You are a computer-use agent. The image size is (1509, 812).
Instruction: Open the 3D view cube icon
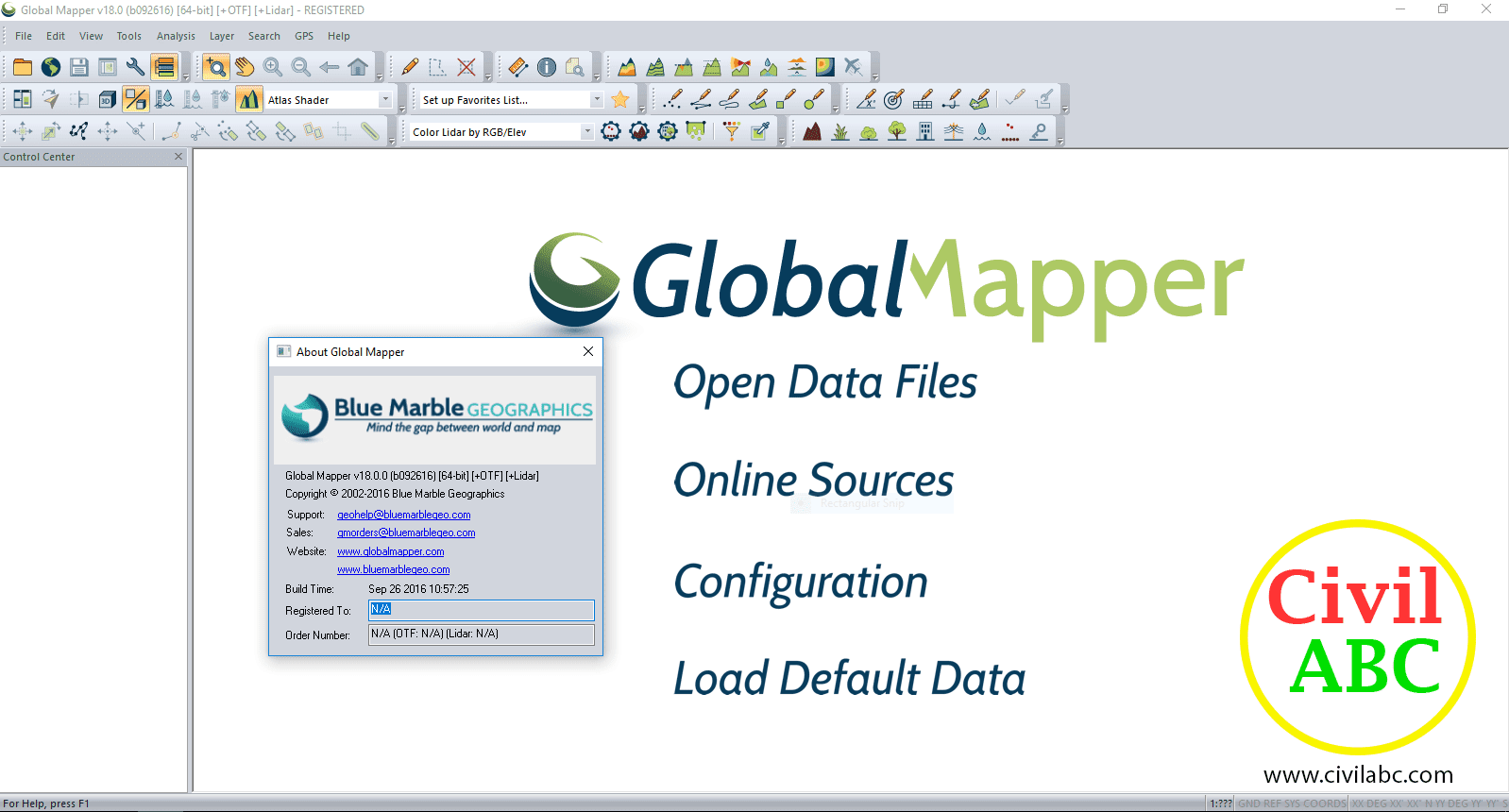click(108, 99)
